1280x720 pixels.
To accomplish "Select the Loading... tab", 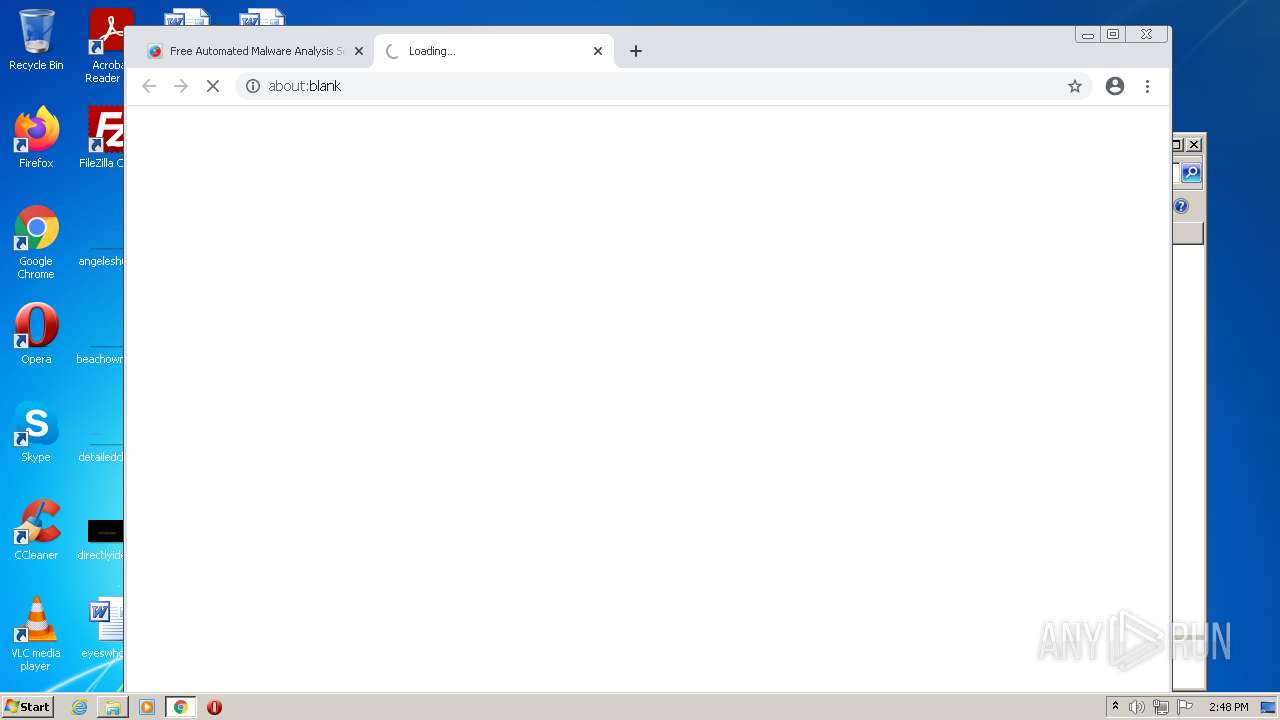I will [493, 51].
